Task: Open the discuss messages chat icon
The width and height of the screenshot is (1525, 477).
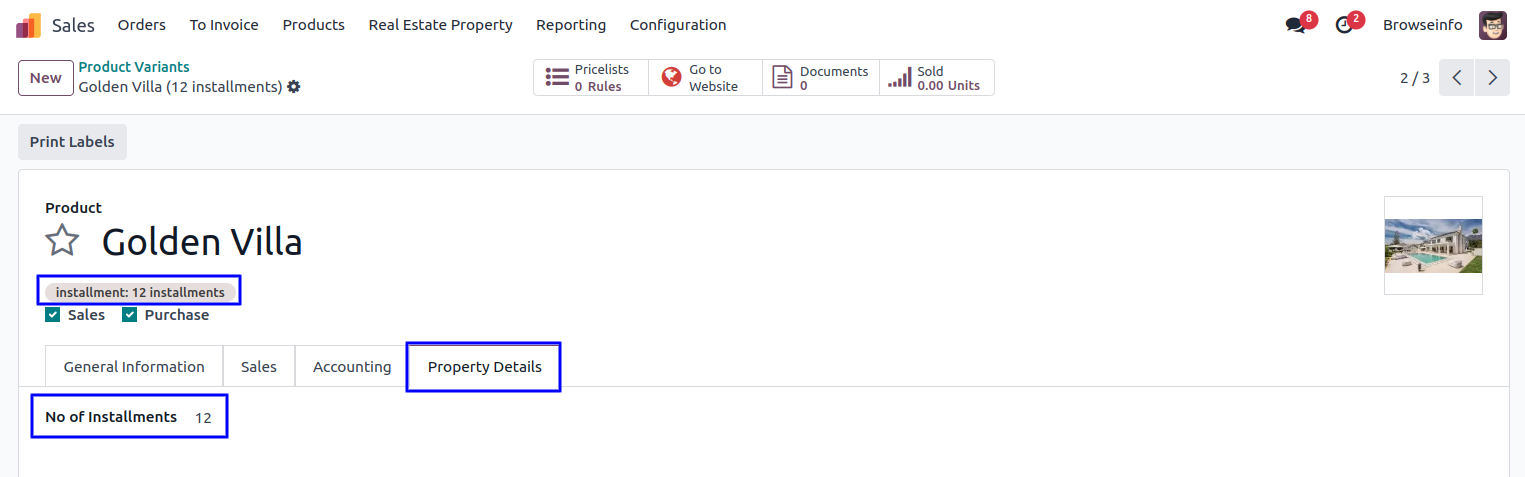Action: (x=1296, y=25)
